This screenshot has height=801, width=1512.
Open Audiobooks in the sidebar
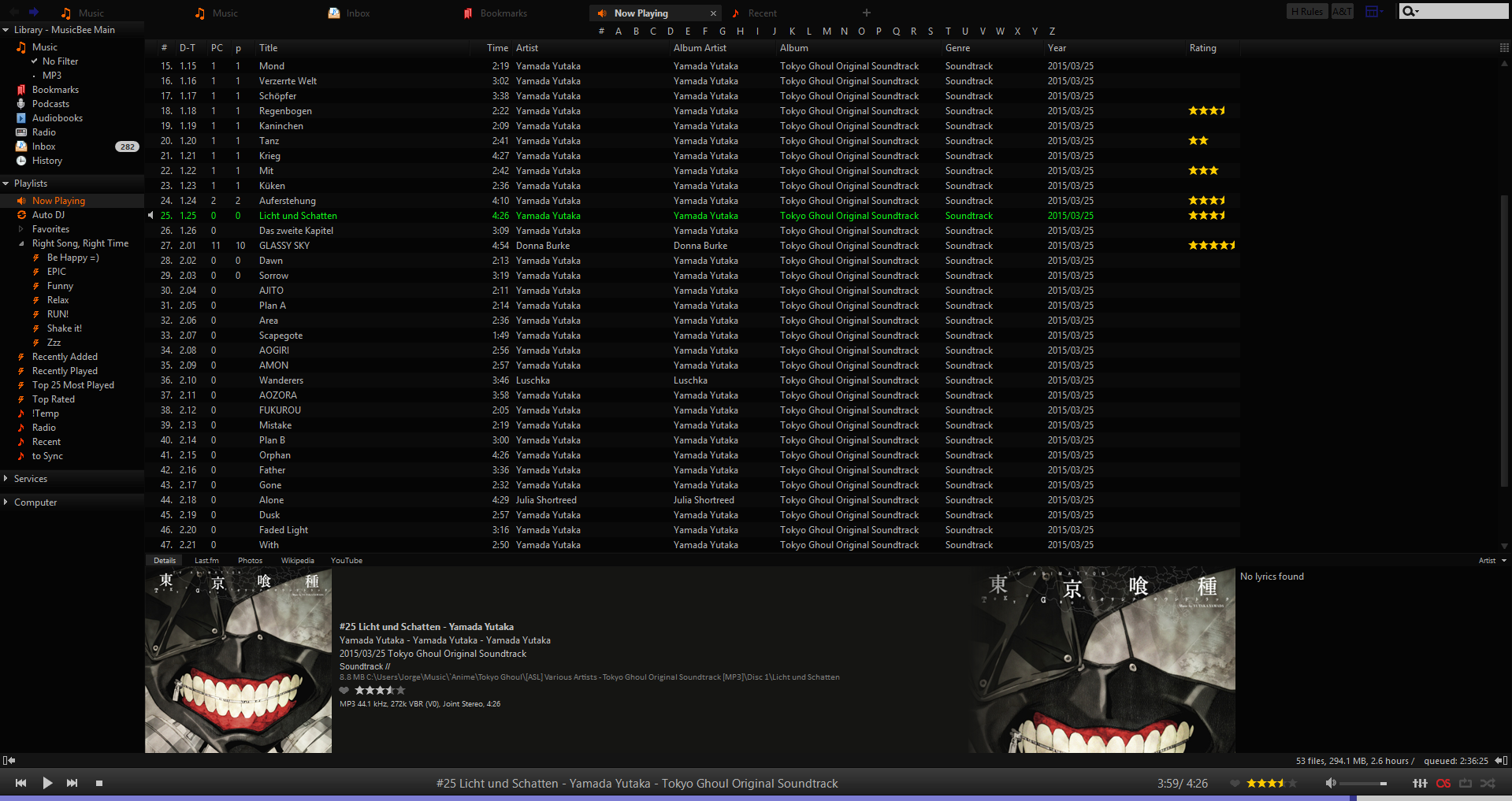[57, 118]
